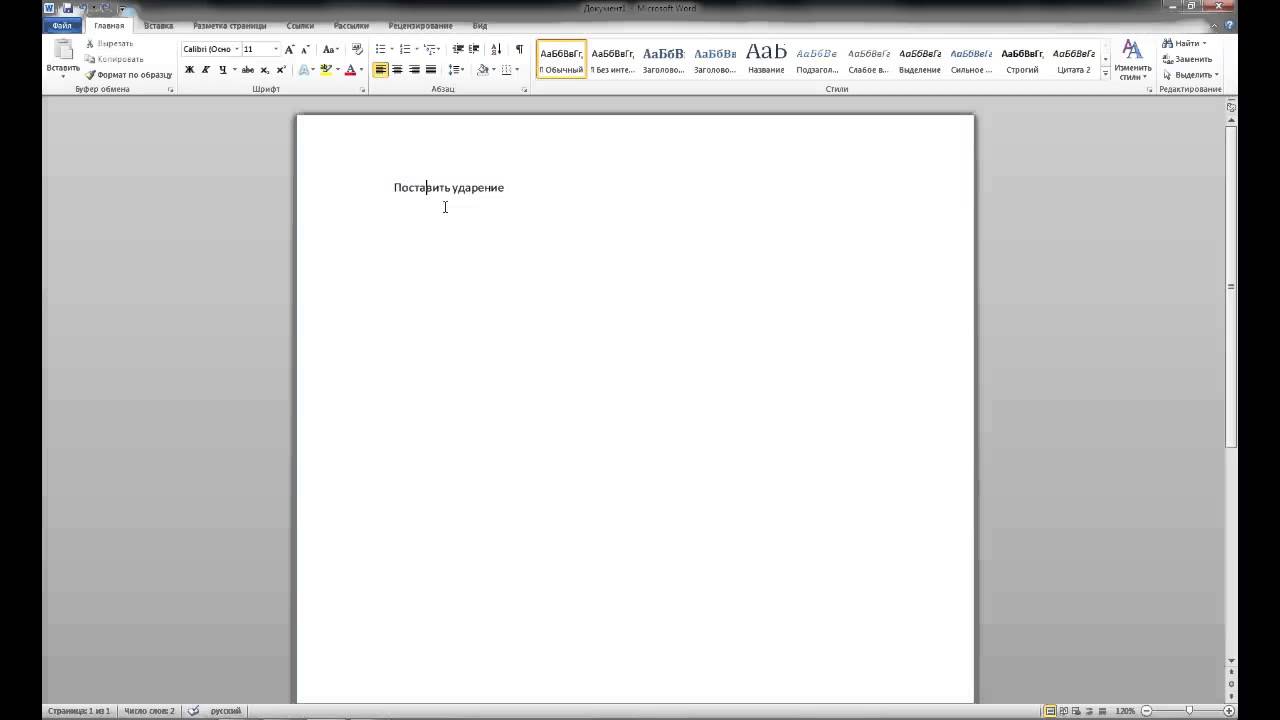The width and height of the screenshot is (1280, 720).
Task: Click the Clear Formatting icon
Action: 357,49
